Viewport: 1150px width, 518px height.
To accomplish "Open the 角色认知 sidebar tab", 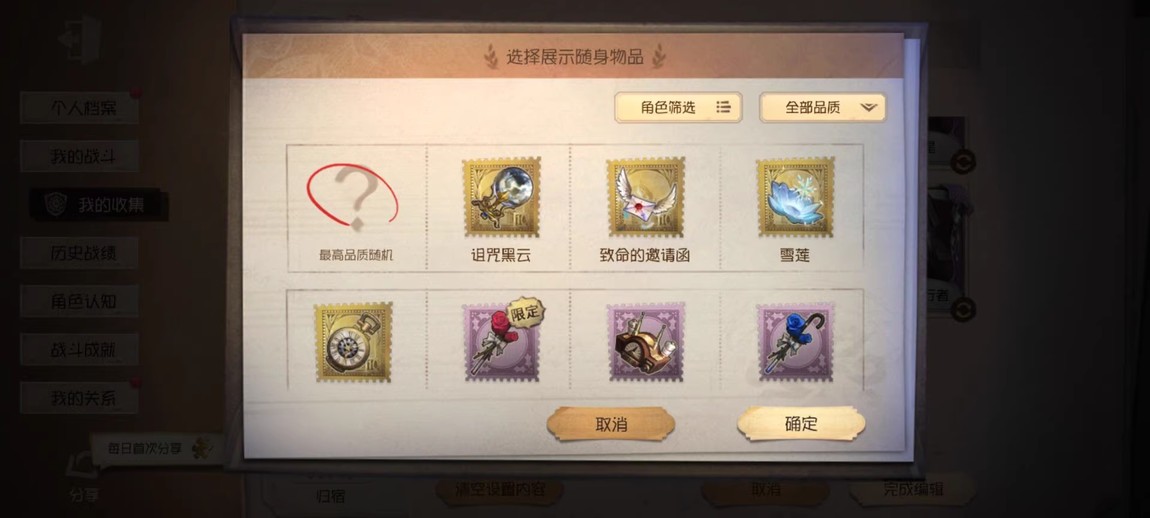I will click(x=80, y=302).
